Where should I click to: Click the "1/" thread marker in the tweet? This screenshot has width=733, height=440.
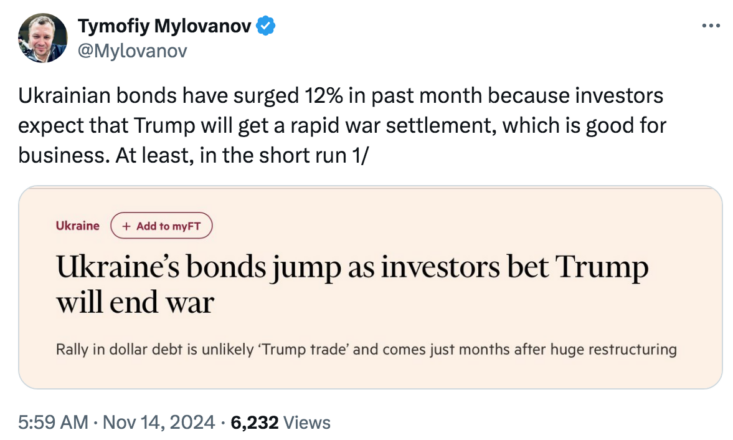359,156
